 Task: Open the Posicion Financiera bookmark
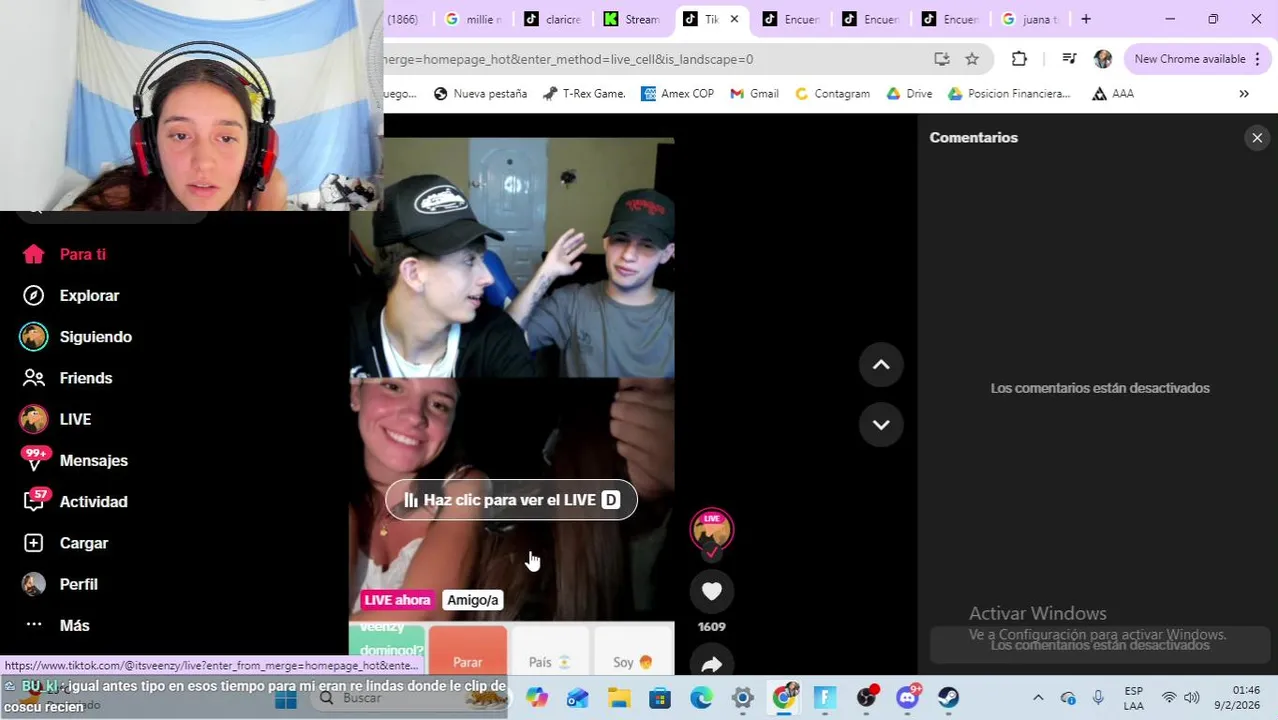pos(1009,93)
